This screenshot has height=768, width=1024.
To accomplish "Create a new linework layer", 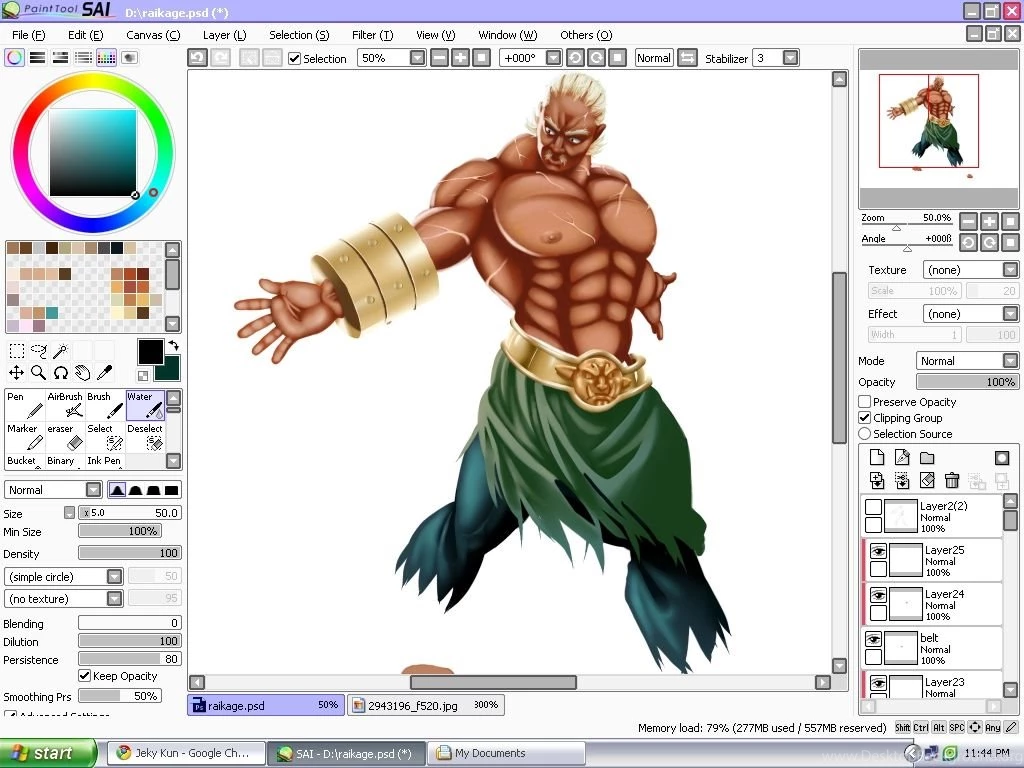I will pos(902,457).
